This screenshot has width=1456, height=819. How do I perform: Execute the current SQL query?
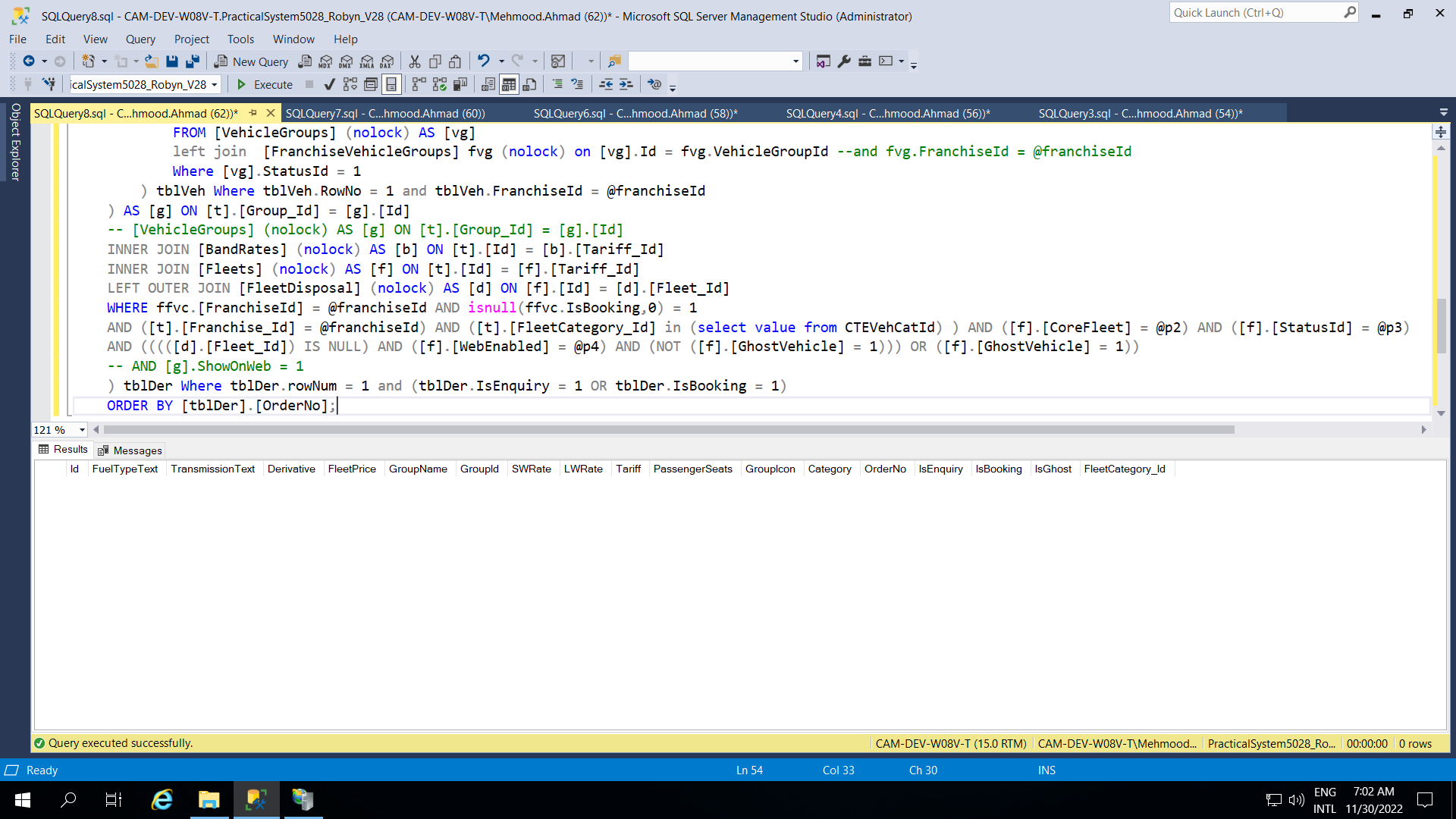pos(265,84)
